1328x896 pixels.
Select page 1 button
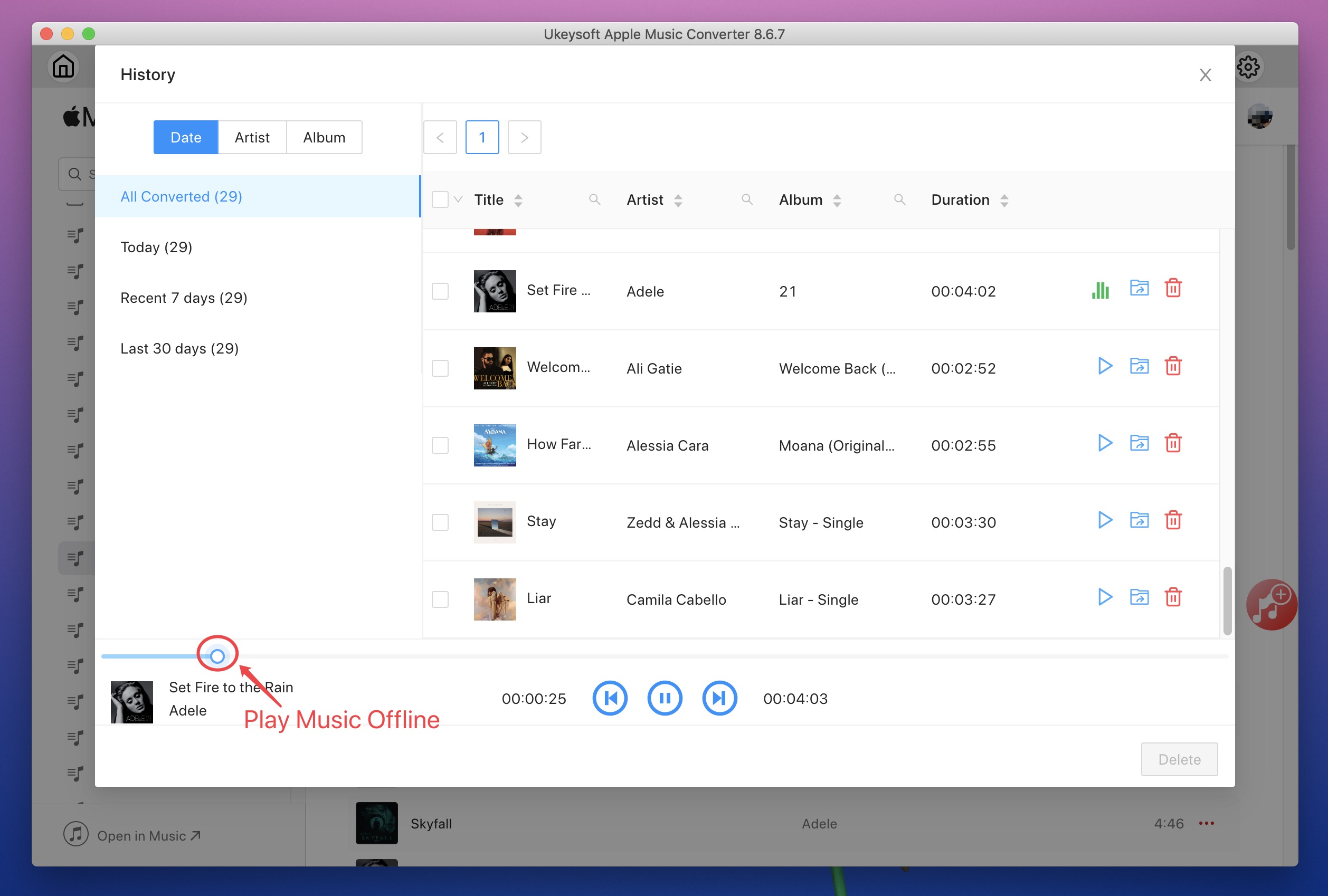click(x=482, y=137)
